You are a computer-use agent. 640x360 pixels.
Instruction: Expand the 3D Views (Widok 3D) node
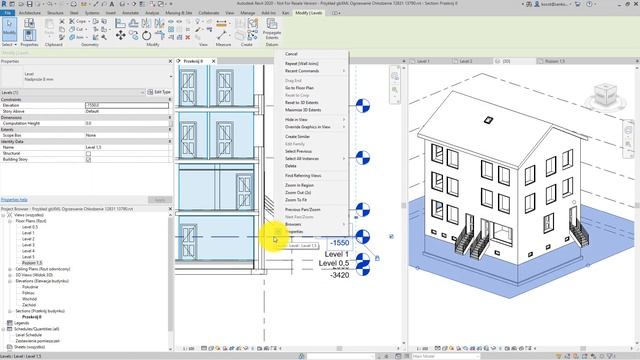click(10, 275)
